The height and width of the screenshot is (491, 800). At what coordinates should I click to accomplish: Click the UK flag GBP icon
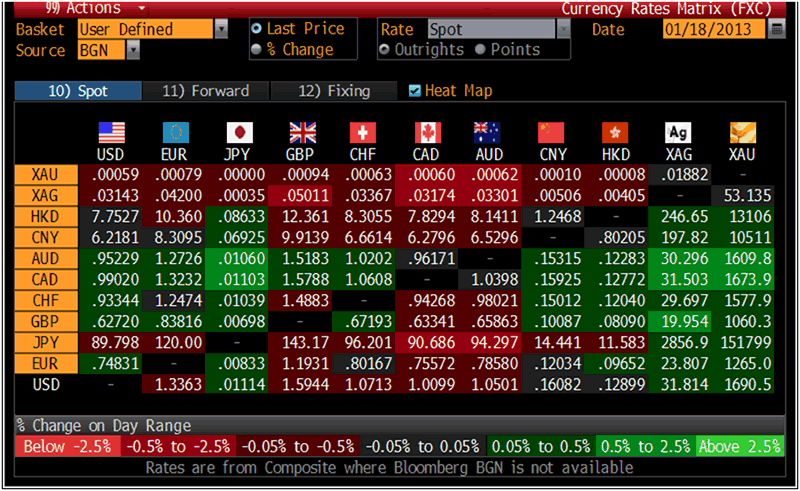click(x=301, y=133)
